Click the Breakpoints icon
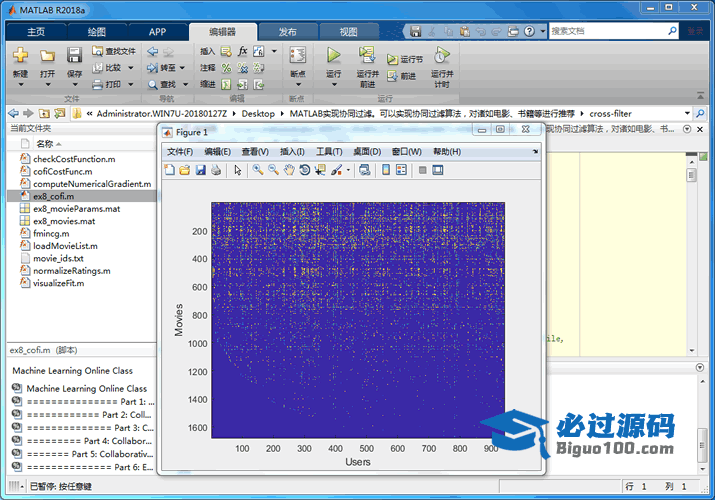The image size is (715, 500). tap(298, 55)
